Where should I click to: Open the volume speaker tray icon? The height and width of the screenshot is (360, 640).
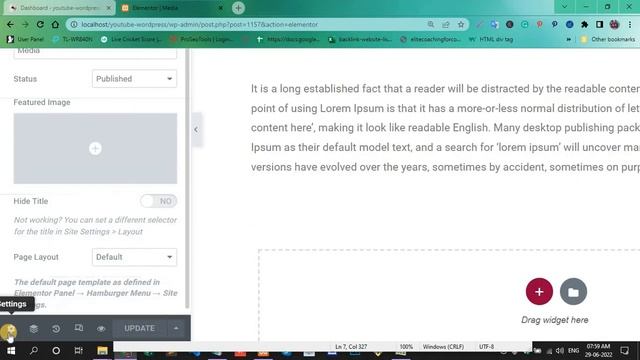click(x=560, y=351)
